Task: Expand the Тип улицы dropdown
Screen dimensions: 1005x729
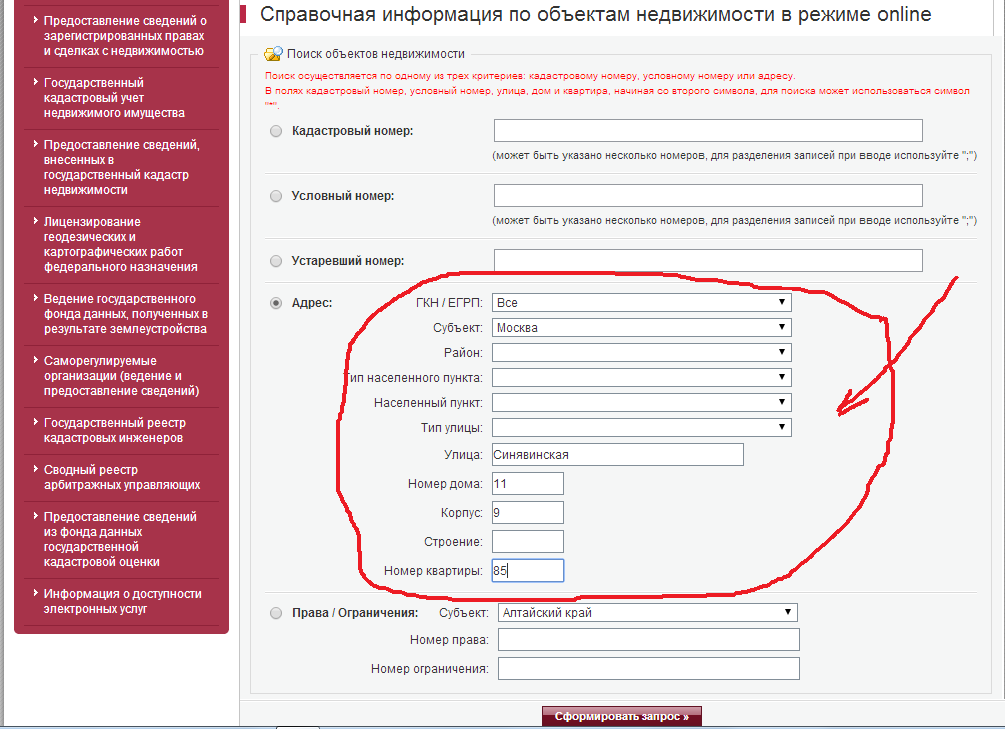Action: [641, 428]
